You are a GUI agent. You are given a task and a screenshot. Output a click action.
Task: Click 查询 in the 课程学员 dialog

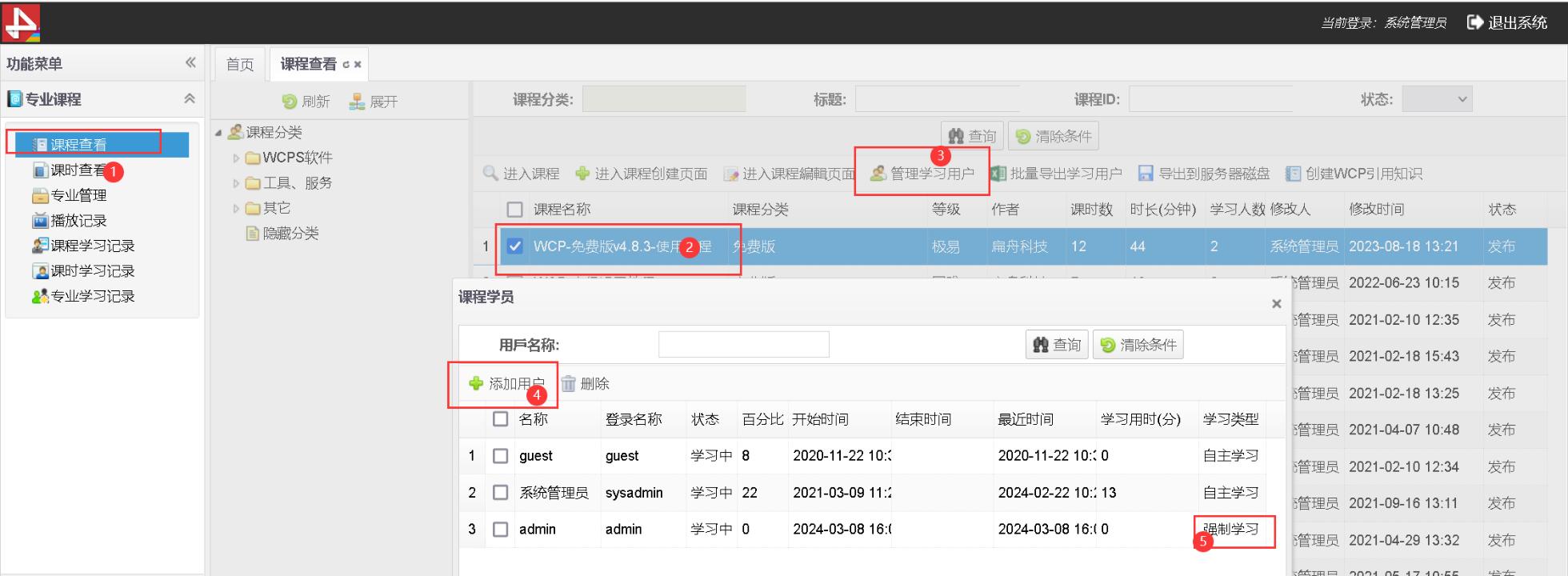(1057, 345)
